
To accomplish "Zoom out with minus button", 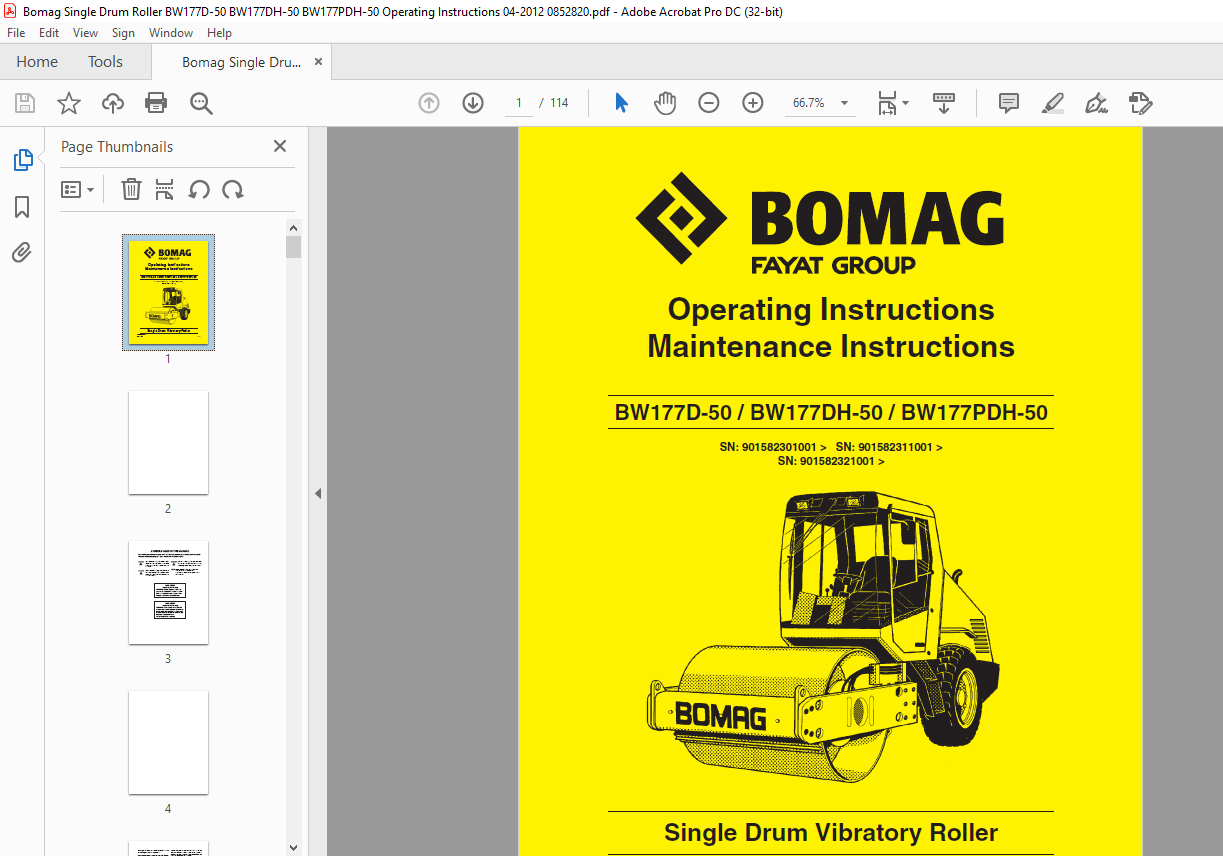I will [x=709, y=103].
